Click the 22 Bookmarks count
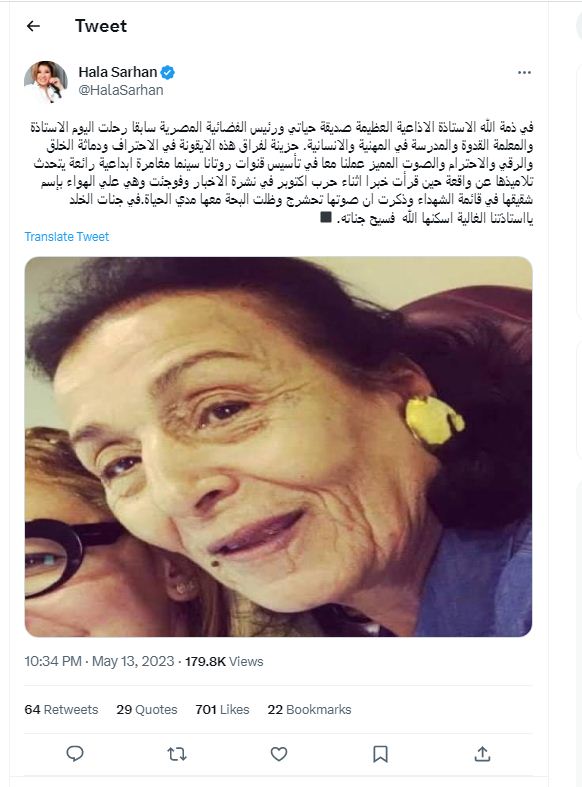This screenshot has height=787, width=582. click(309, 710)
